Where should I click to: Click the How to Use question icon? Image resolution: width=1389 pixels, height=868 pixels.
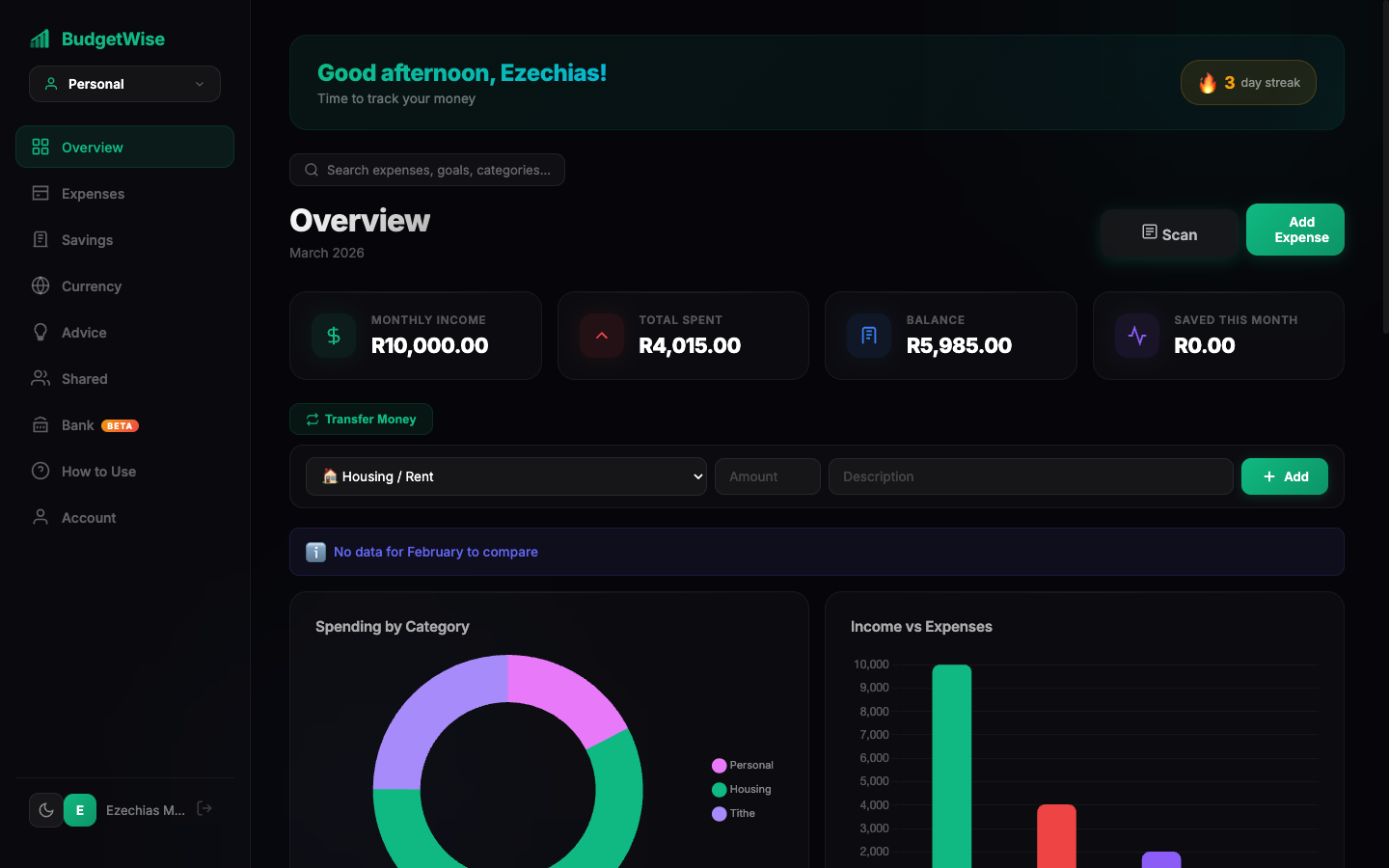coord(41,471)
